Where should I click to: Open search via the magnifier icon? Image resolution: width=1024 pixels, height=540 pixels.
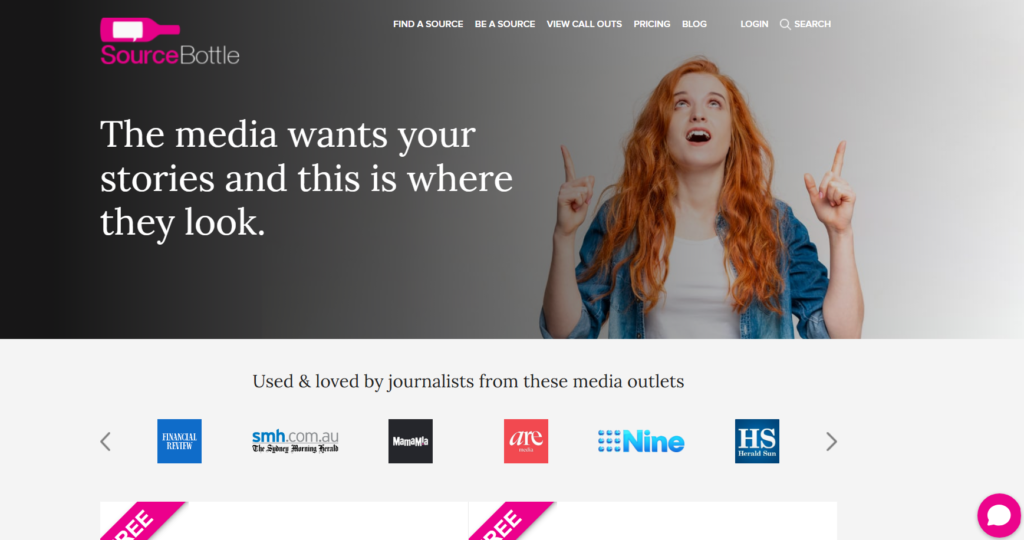click(785, 24)
